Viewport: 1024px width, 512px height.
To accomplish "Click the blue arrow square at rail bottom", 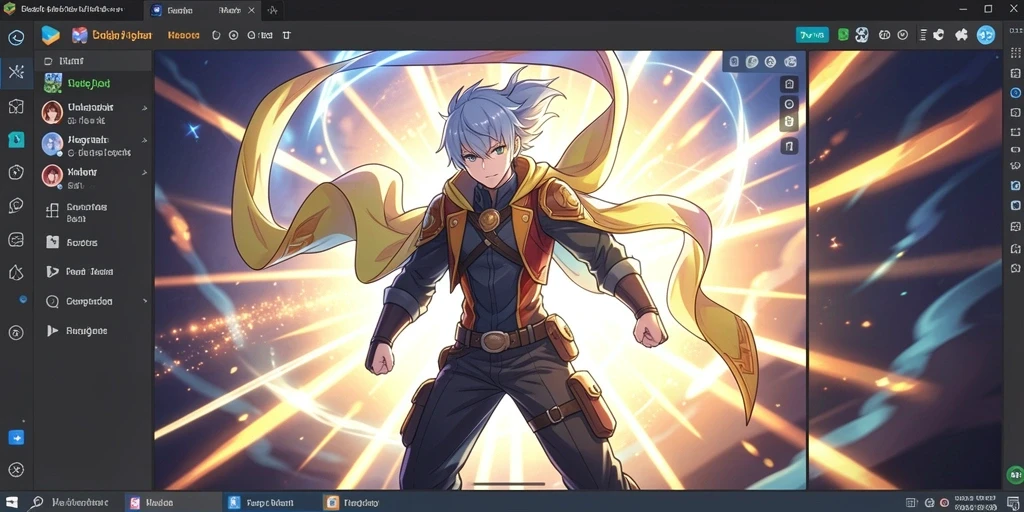I will coord(16,438).
